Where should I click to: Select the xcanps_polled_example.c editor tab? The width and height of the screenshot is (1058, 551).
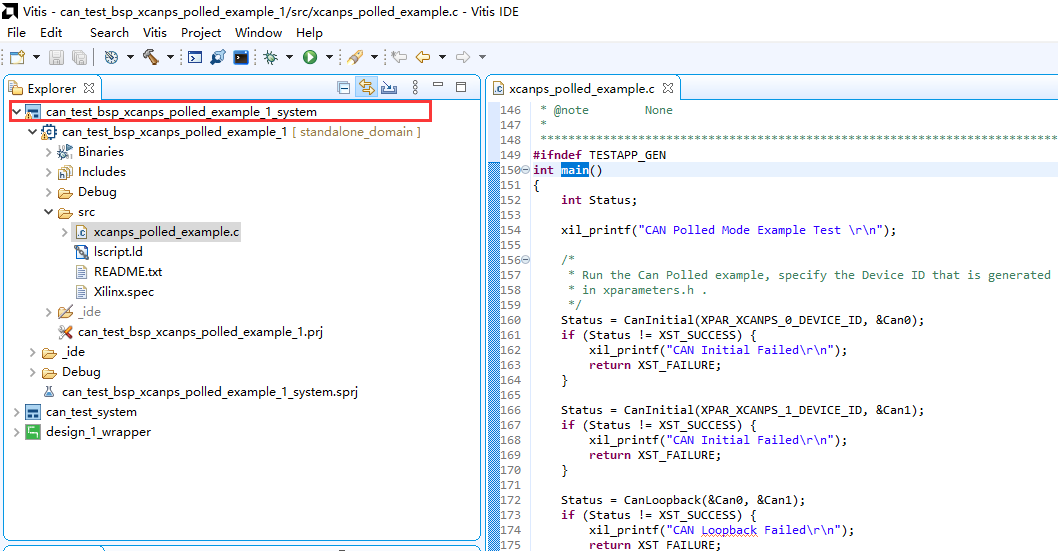pos(582,88)
